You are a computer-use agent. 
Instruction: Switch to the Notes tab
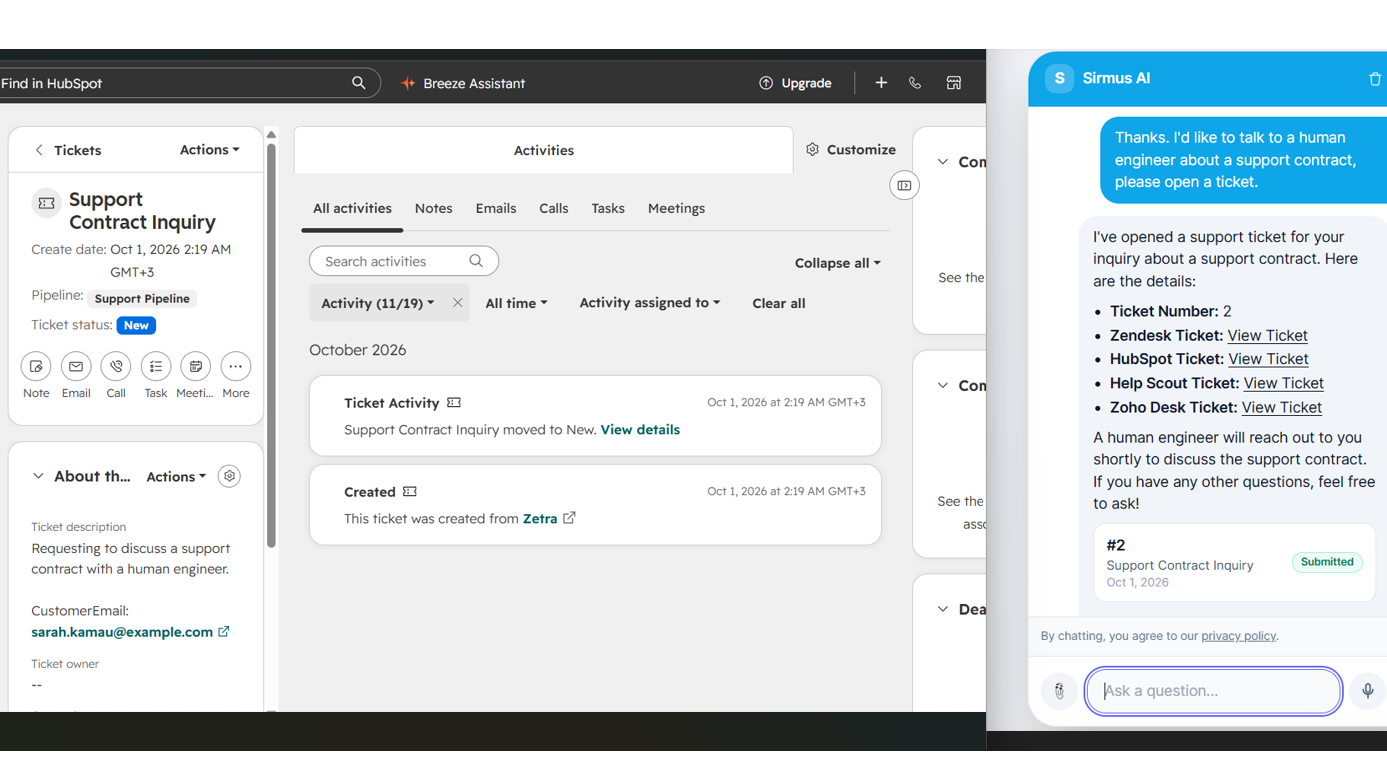(x=433, y=208)
